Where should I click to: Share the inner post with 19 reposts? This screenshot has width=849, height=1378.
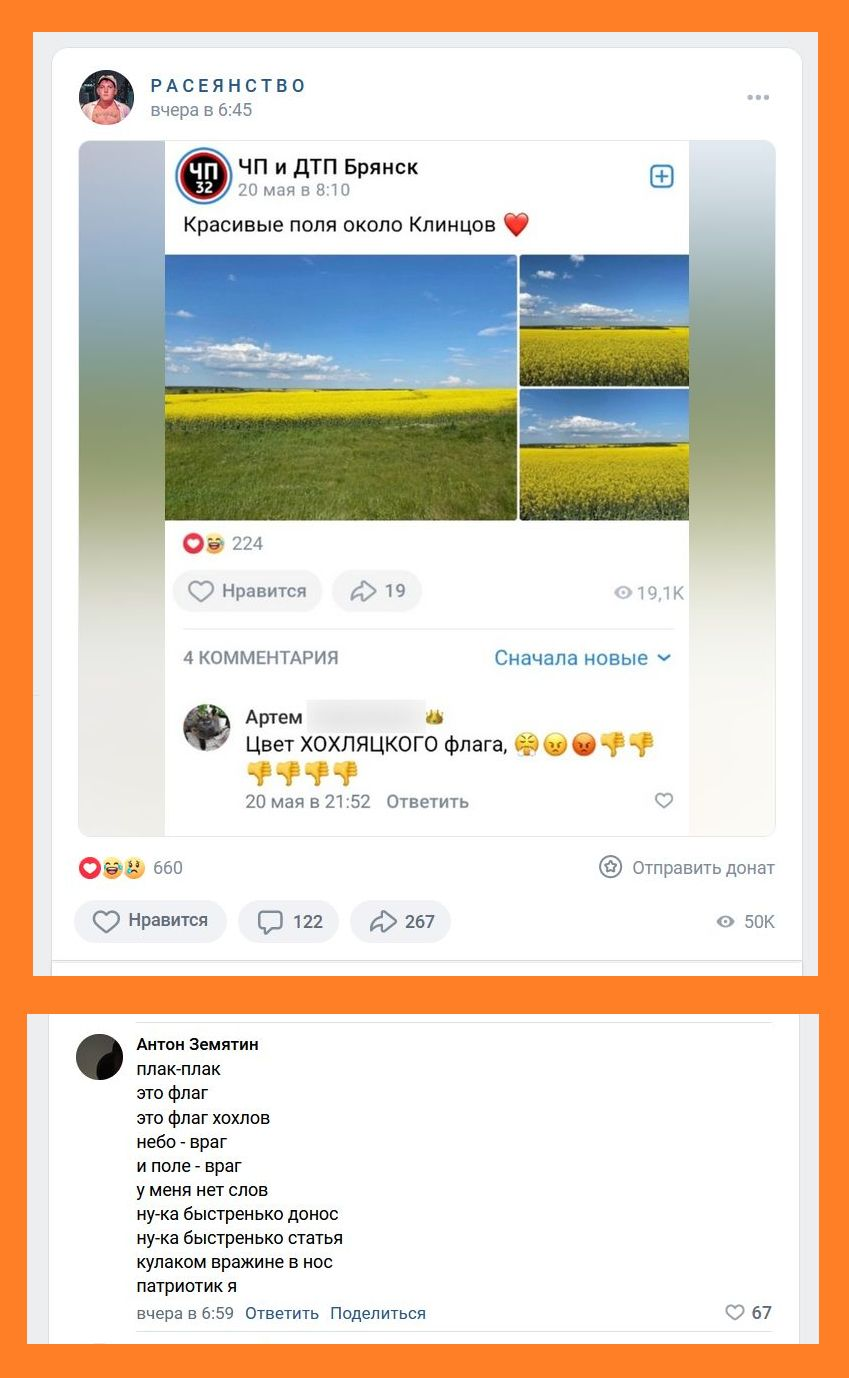377,591
